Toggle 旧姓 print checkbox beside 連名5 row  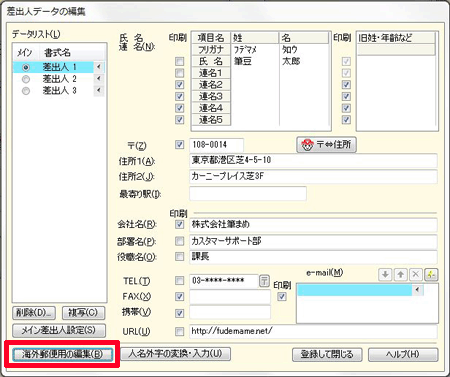click(x=346, y=120)
